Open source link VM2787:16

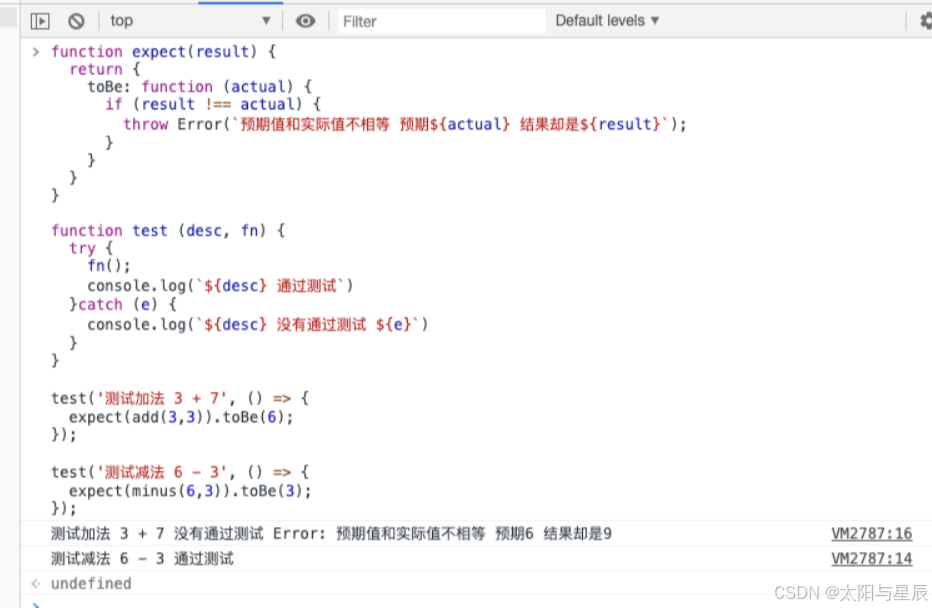pos(871,534)
